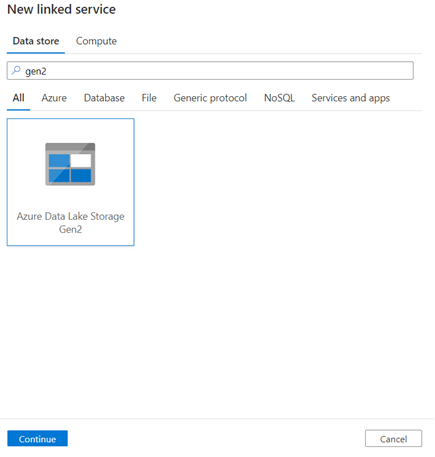Click the magnifier search icon

pos(16,70)
